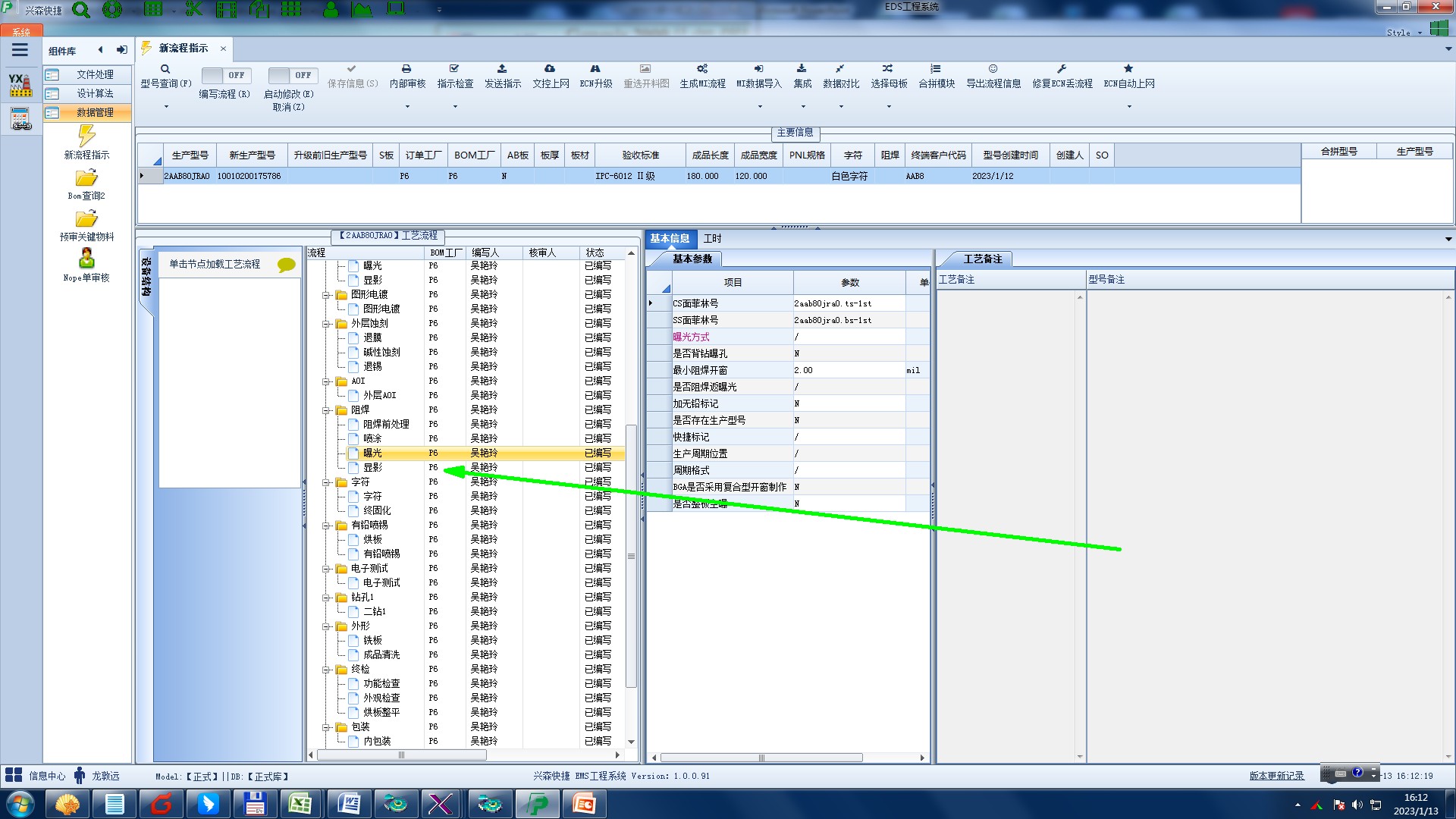The height and width of the screenshot is (819, 1456).
Task: Click the 生成MI流程 gears icon
Action: (x=702, y=69)
